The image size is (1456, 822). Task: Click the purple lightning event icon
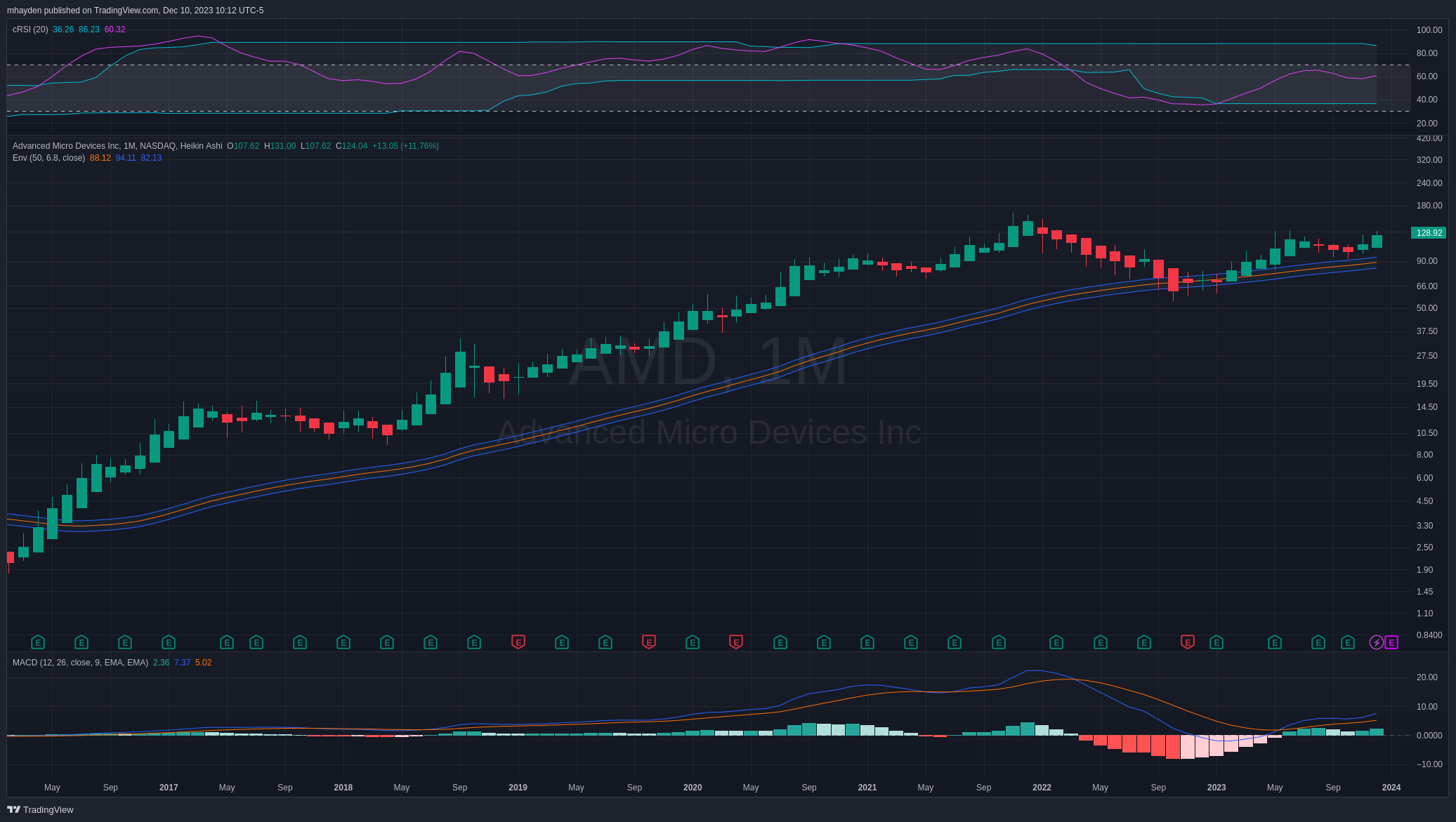(x=1377, y=642)
